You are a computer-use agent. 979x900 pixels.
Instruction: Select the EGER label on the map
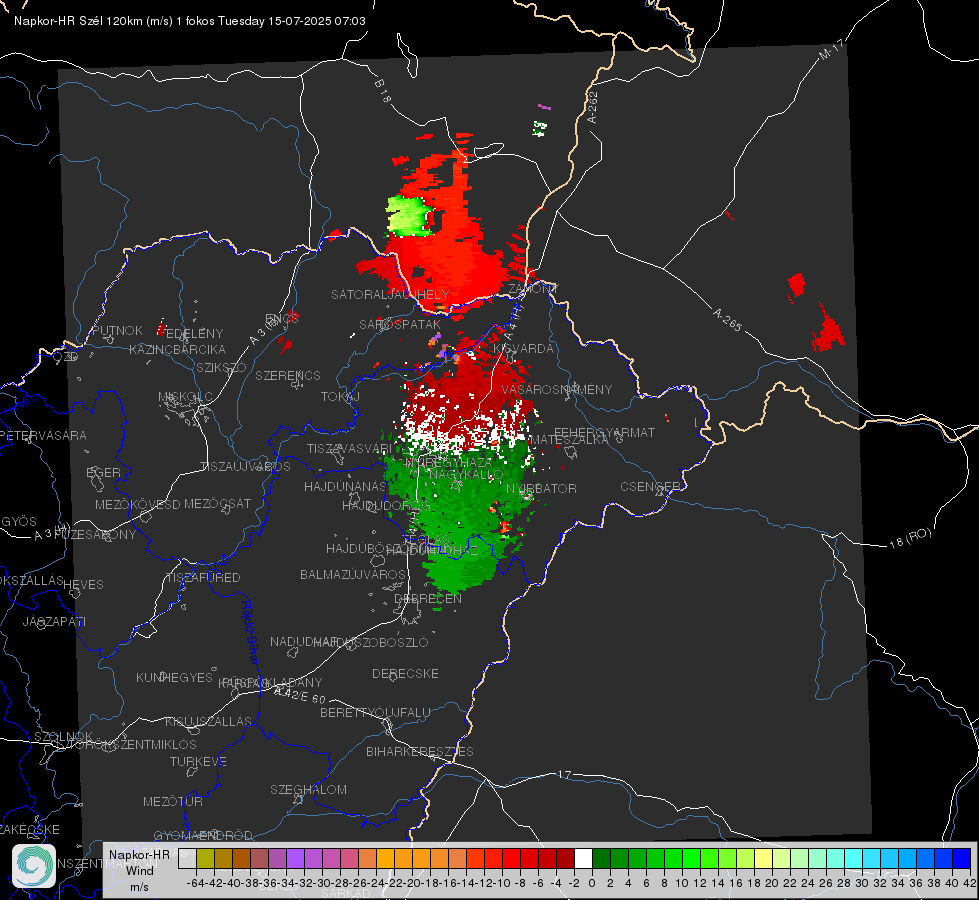tap(103, 472)
